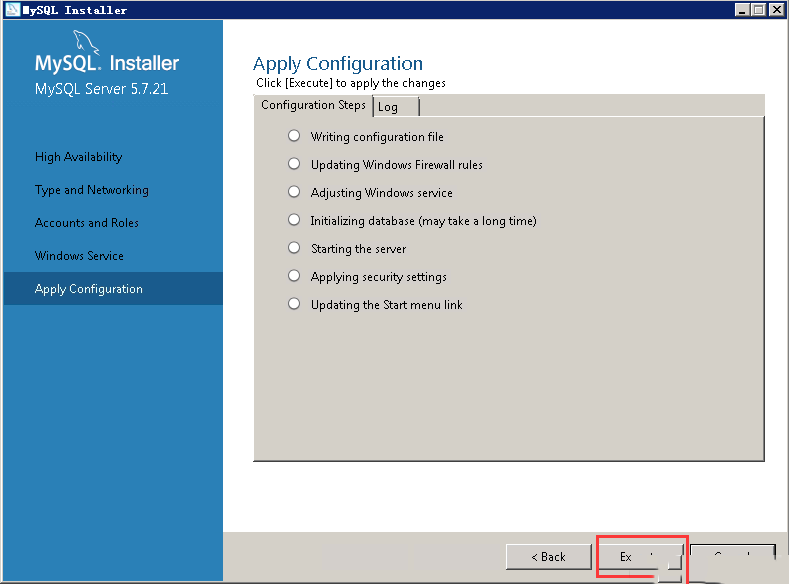
Task: Minimize the MySQL Installer window
Action: click(742, 10)
